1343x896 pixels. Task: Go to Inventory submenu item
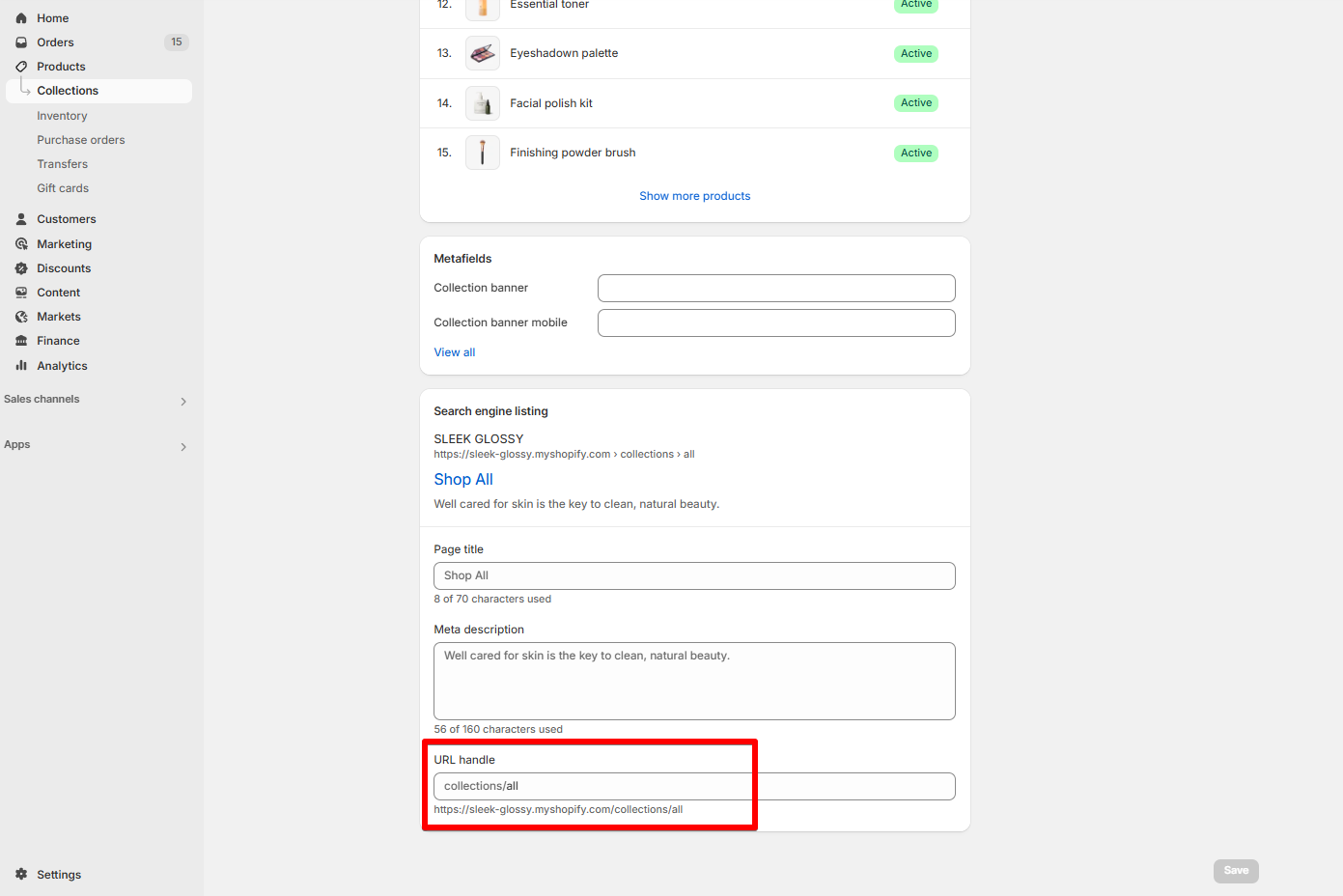pos(62,116)
